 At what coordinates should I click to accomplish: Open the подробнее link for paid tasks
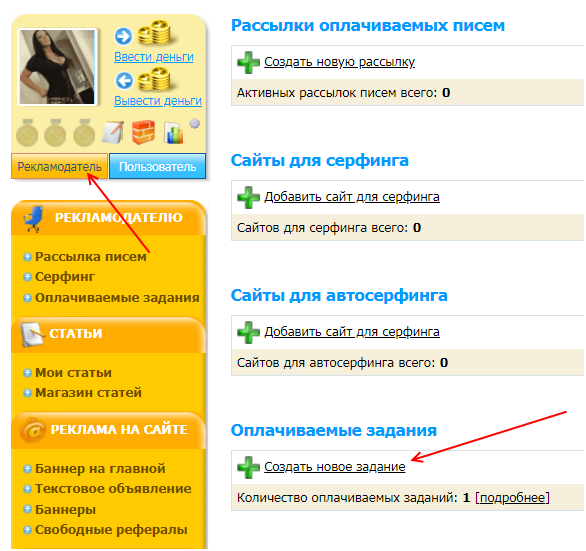[512, 498]
